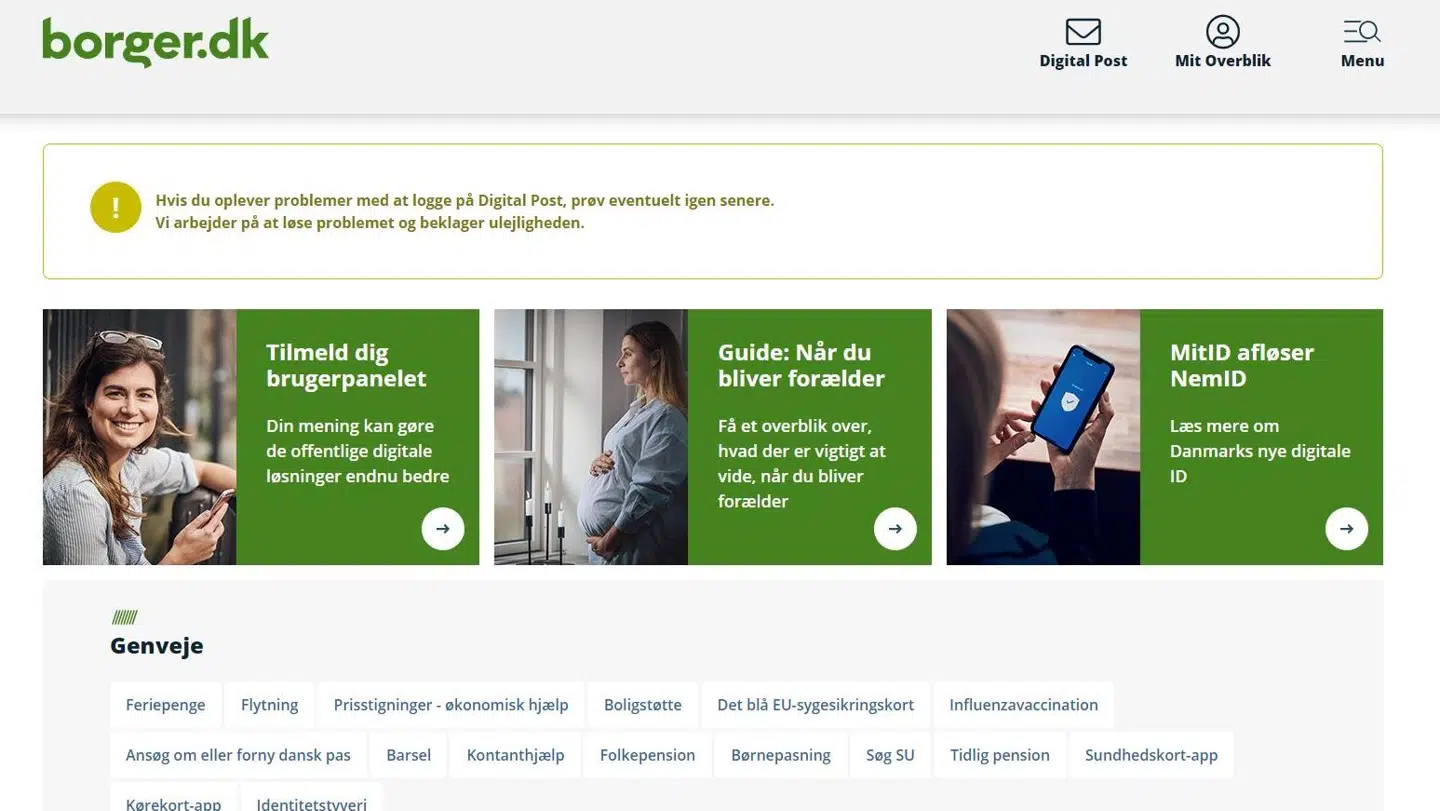
Task: Open Prisstigninger - økonomisk hjælp shortcut
Action: 451,705
